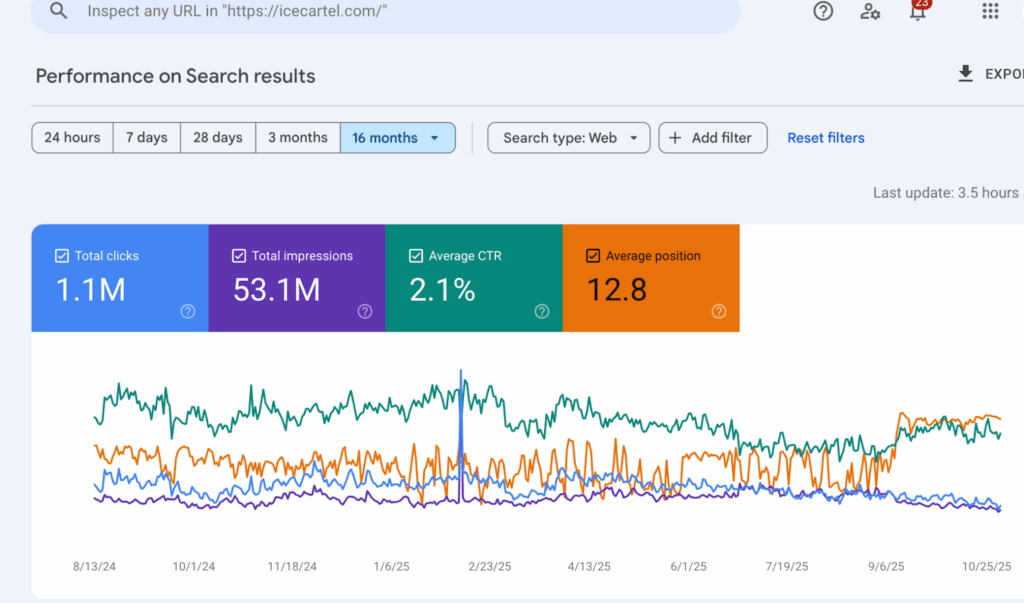Disable the Average CTR metric checkbox
This screenshot has width=1024, height=603.
[x=415, y=255]
